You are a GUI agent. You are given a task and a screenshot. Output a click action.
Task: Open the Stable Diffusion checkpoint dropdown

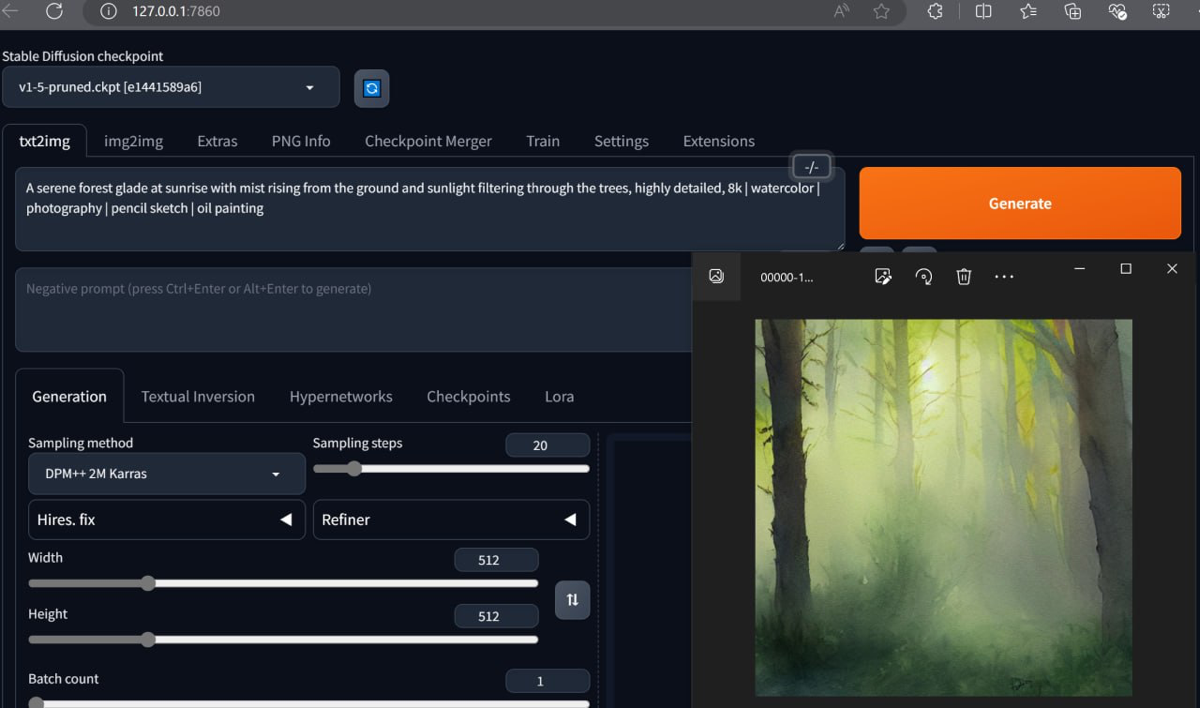tap(171, 88)
